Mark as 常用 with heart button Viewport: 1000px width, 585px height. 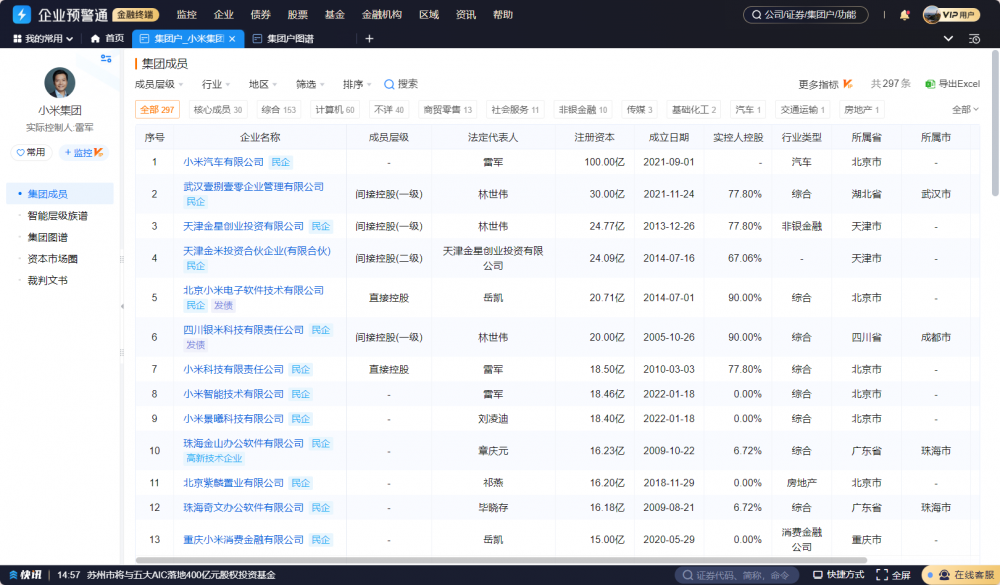[31, 152]
